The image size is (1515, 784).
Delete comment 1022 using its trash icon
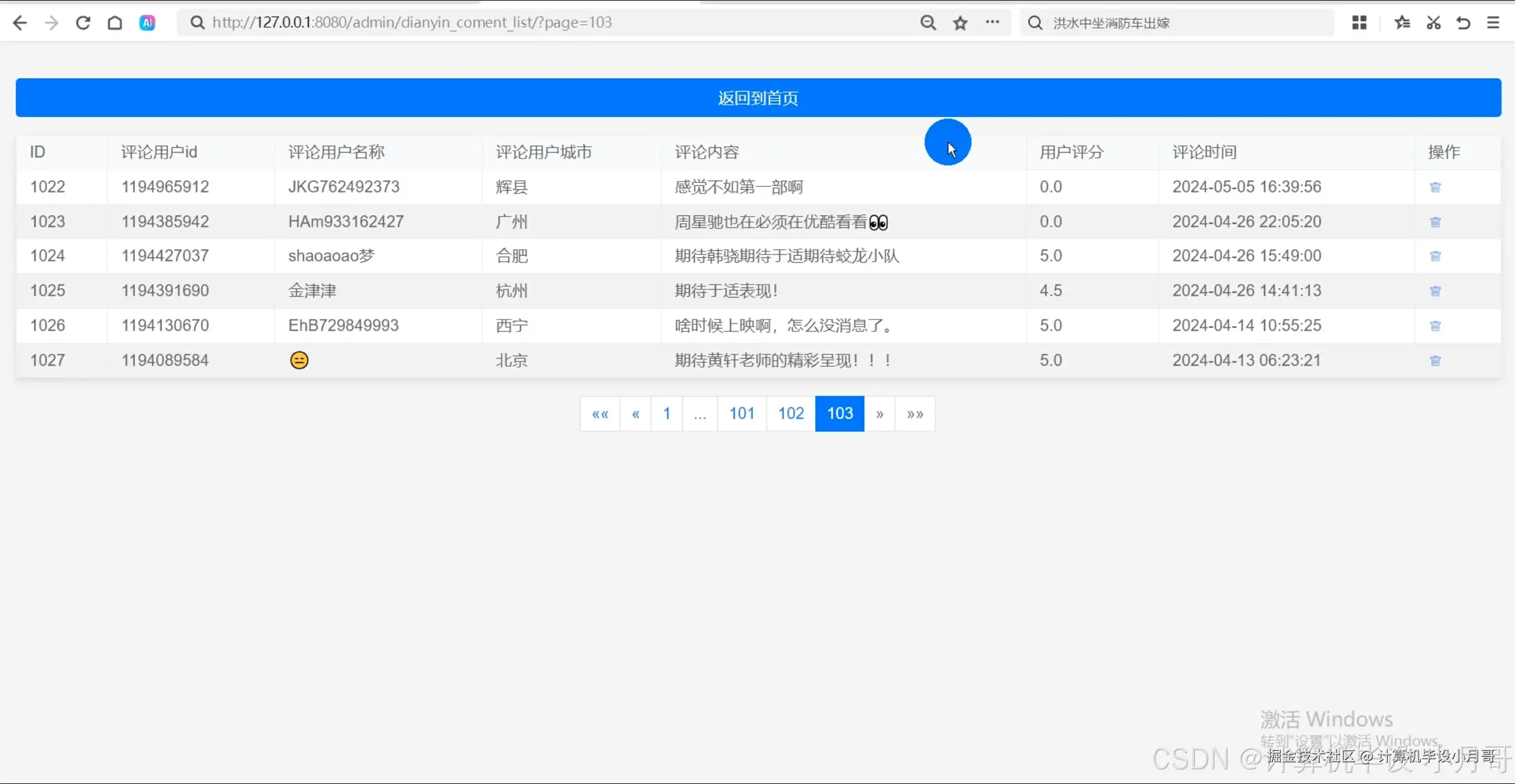tap(1435, 186)
